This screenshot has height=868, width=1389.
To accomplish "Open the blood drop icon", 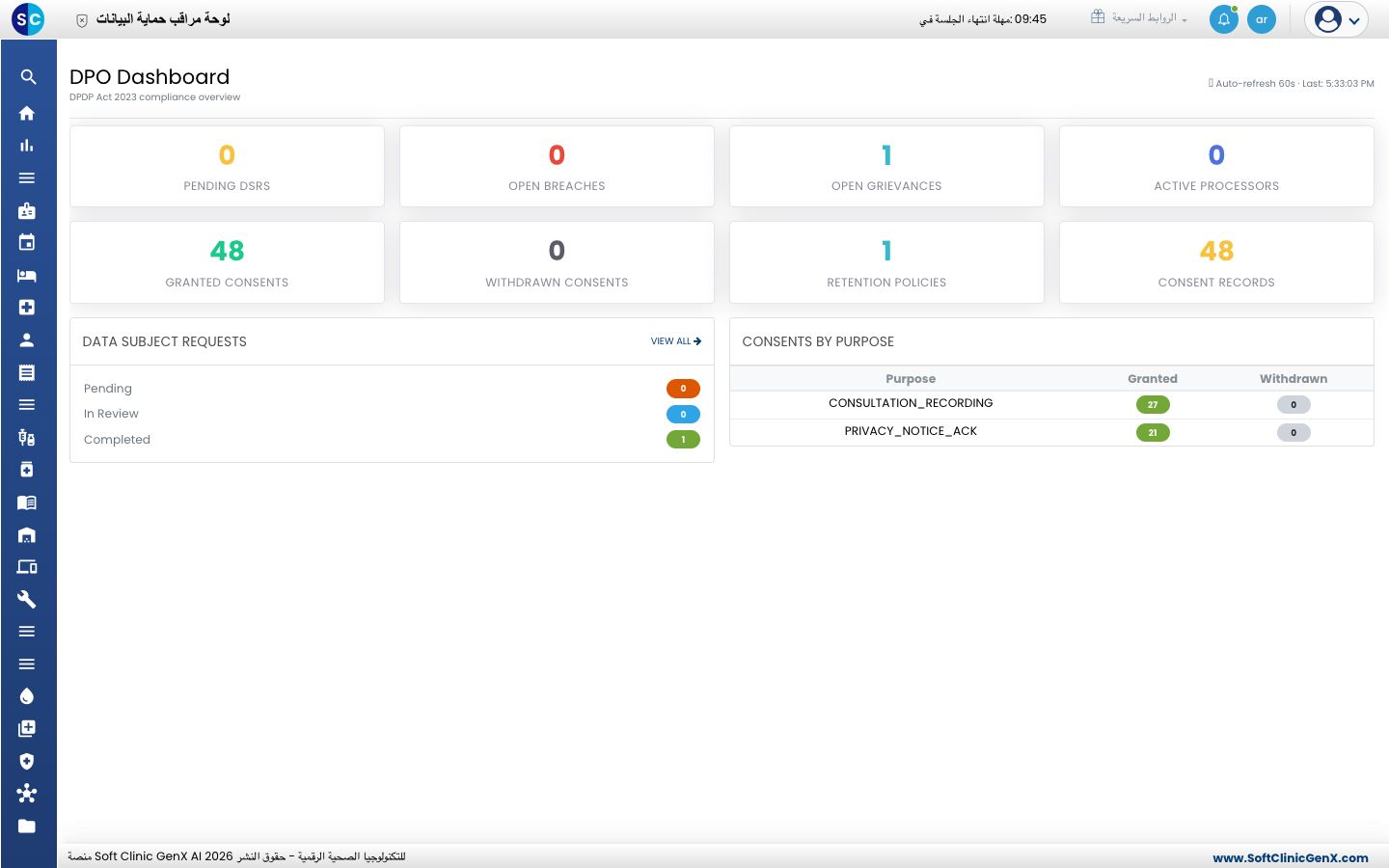I will (27, 696).
